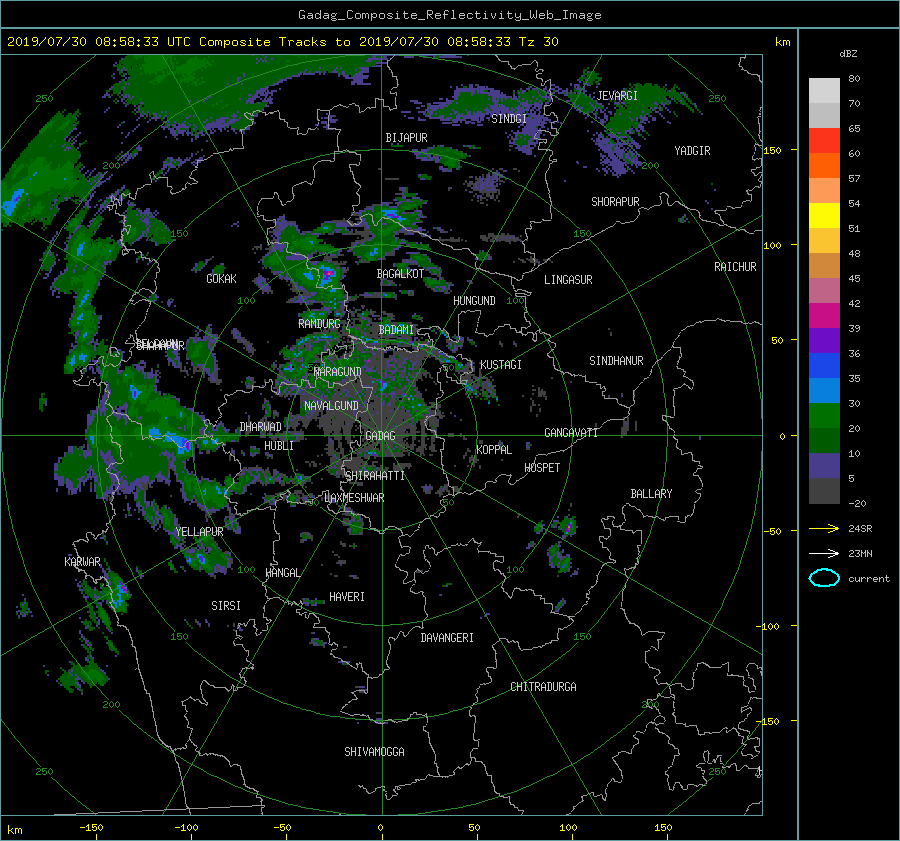900x841 pixels.
Task: Click the CHITRADURGA city label
Action: [x=544, y=687]
